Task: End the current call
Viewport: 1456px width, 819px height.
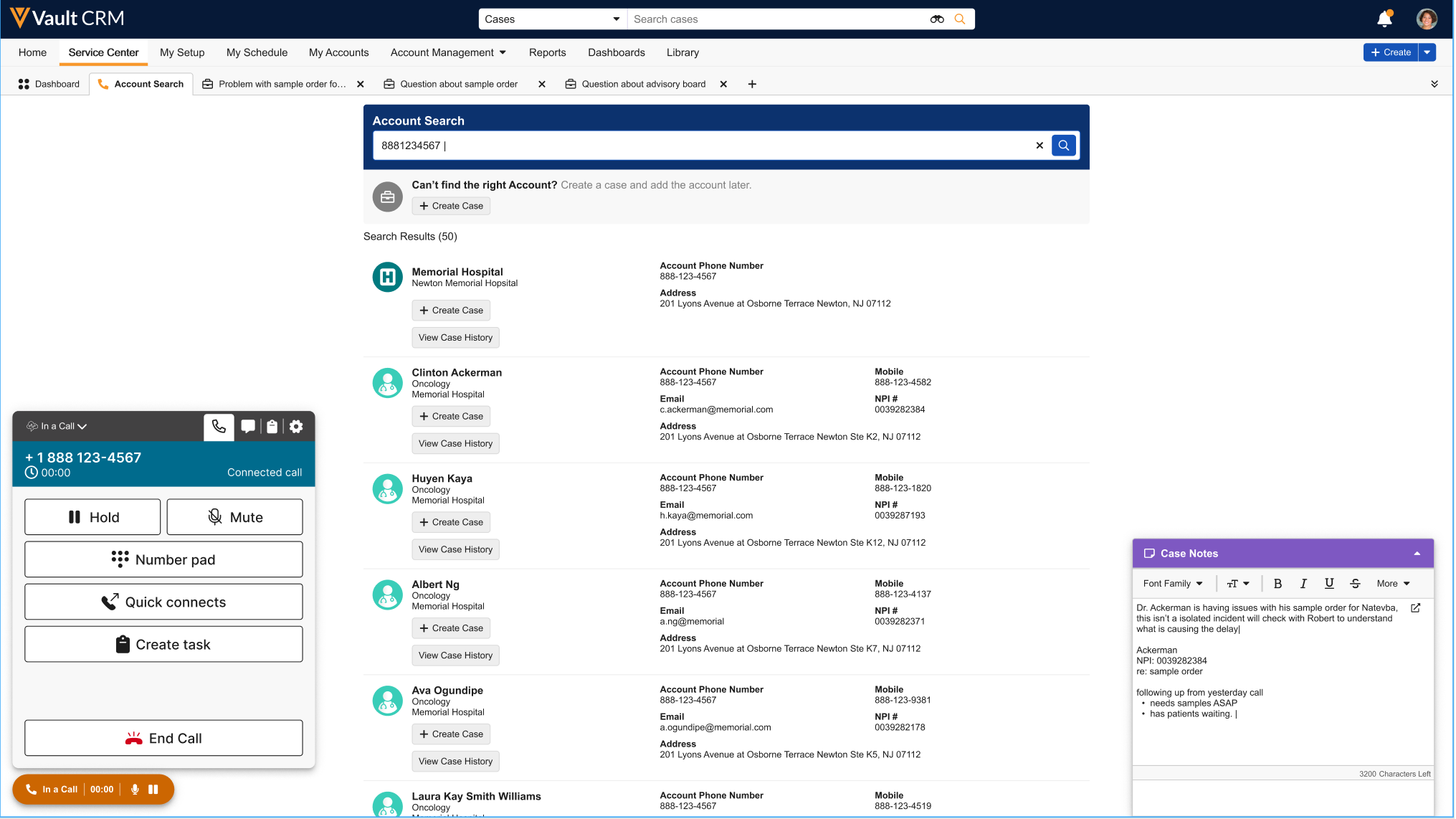Action: click(163, 739)
